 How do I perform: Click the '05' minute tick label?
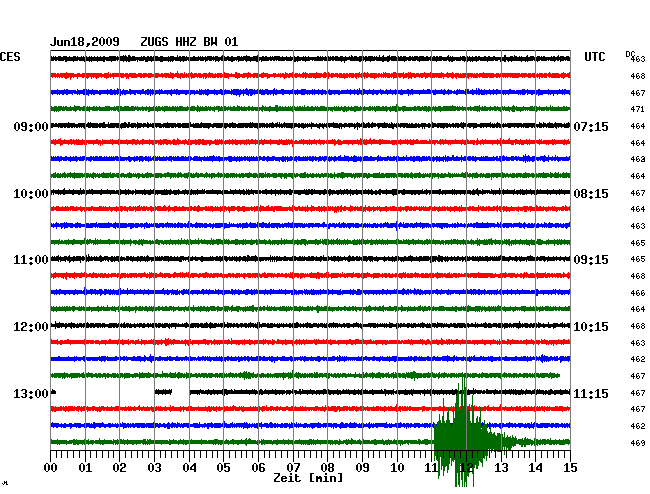(223, 467)
